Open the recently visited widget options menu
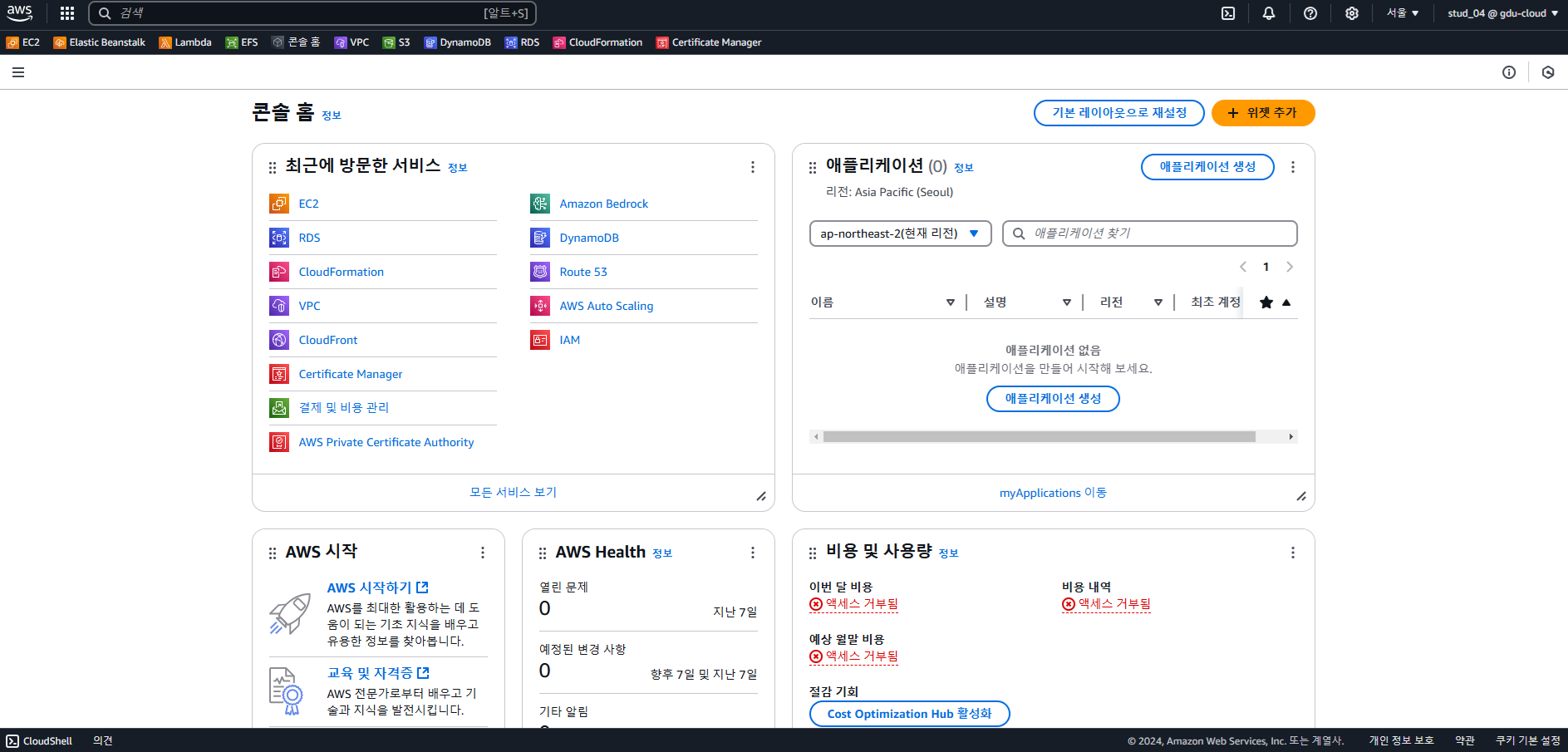The image size is (1568, 752). (753, 167)
